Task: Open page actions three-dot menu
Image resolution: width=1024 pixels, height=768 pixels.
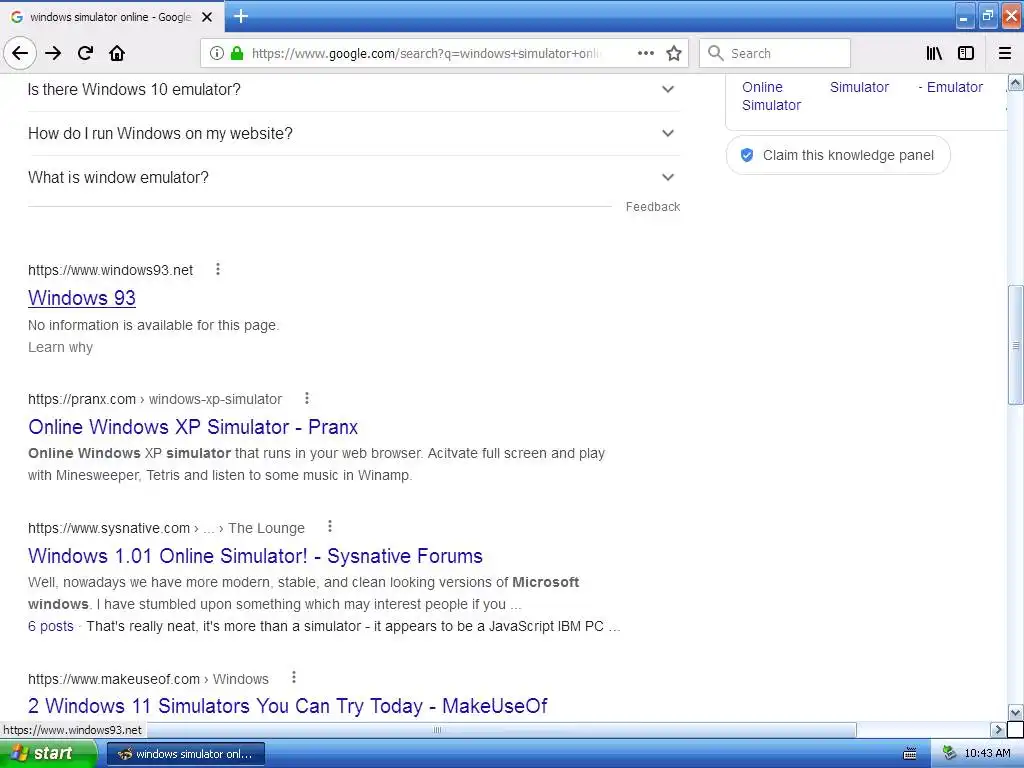Action: click(646, 54)
